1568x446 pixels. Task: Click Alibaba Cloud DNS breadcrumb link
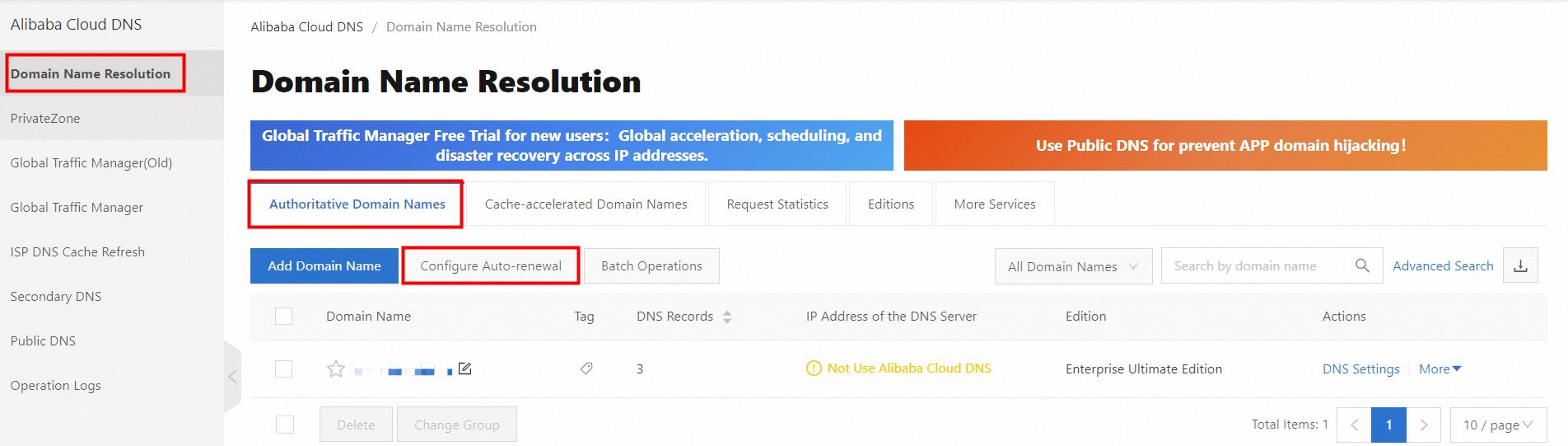tap(306, 26)
